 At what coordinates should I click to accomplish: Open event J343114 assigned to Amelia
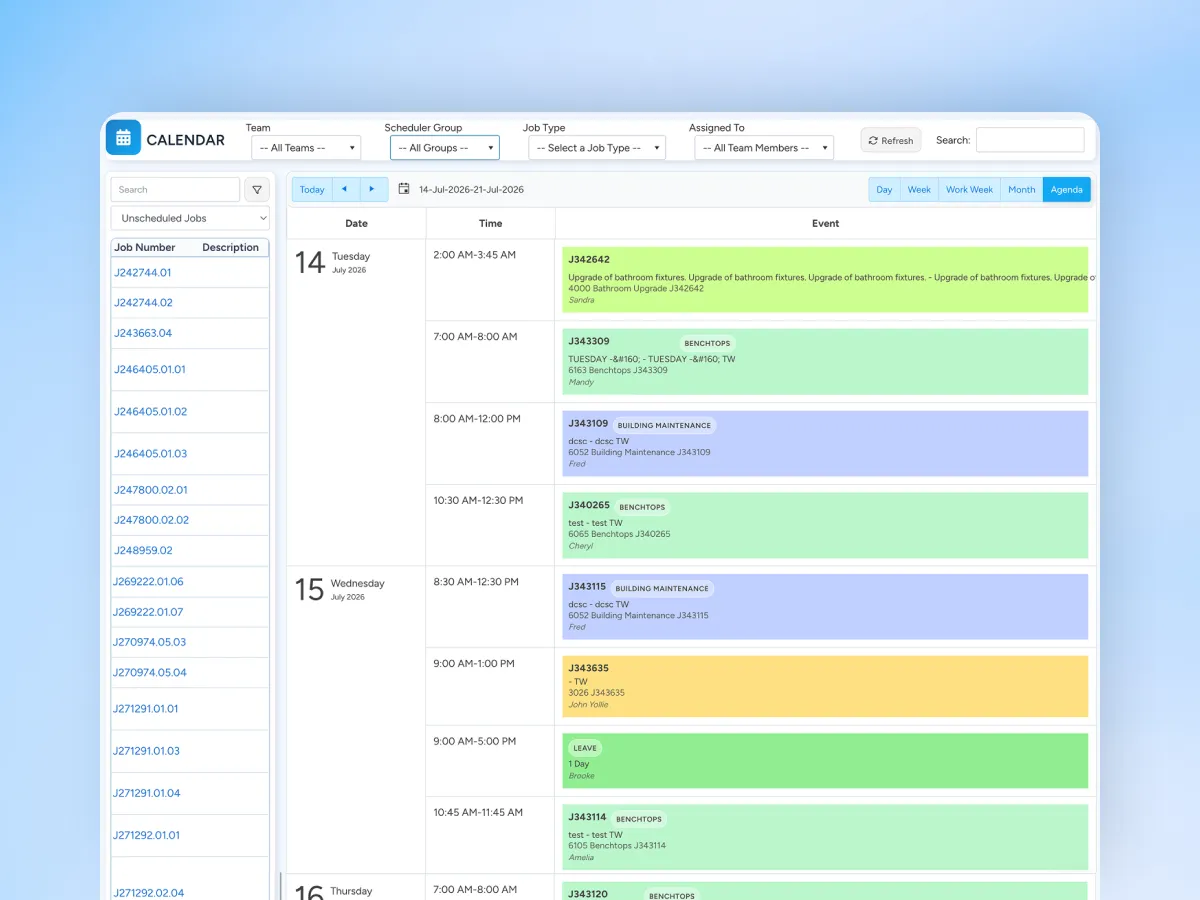825,837
